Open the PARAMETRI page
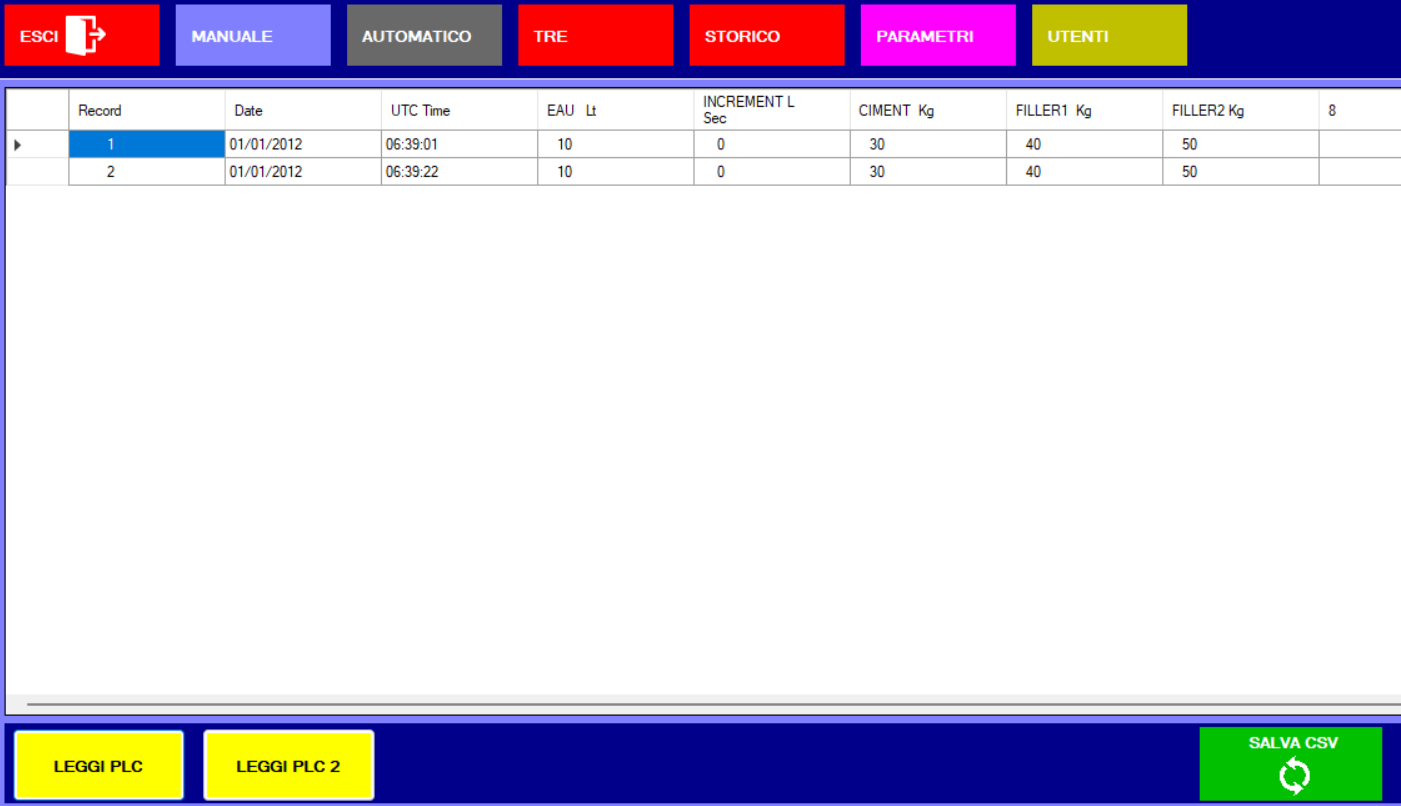Screen dimensions: 1401x806 pyautogui.click(x=938, y=35)
